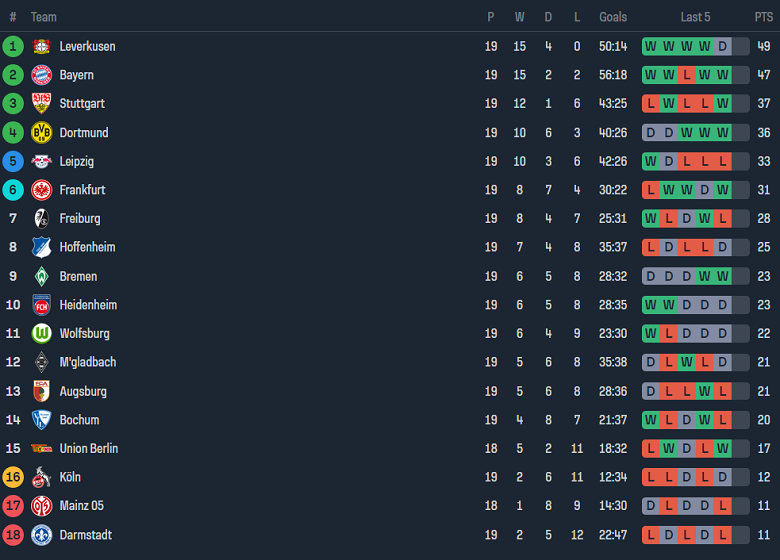
Task: Click the Leipzig team logo
Action: coord(41,161)
